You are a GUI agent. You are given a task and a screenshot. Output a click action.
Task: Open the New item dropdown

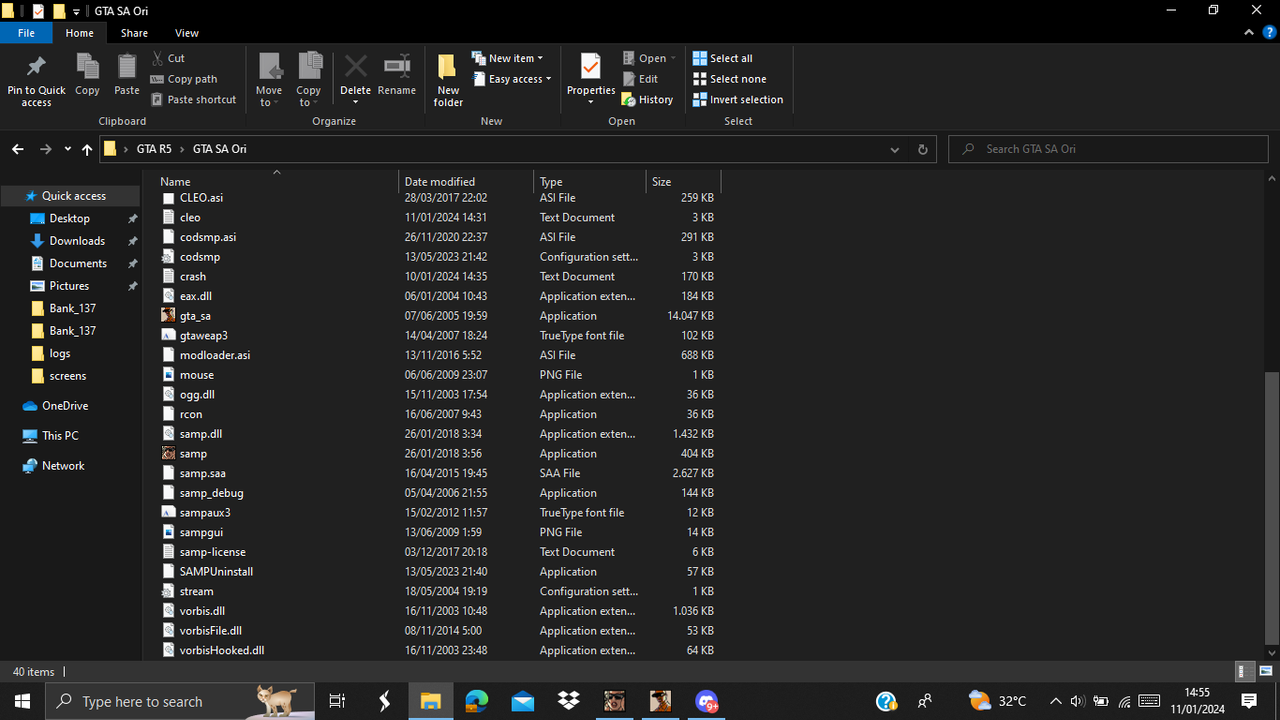[508, 58]
